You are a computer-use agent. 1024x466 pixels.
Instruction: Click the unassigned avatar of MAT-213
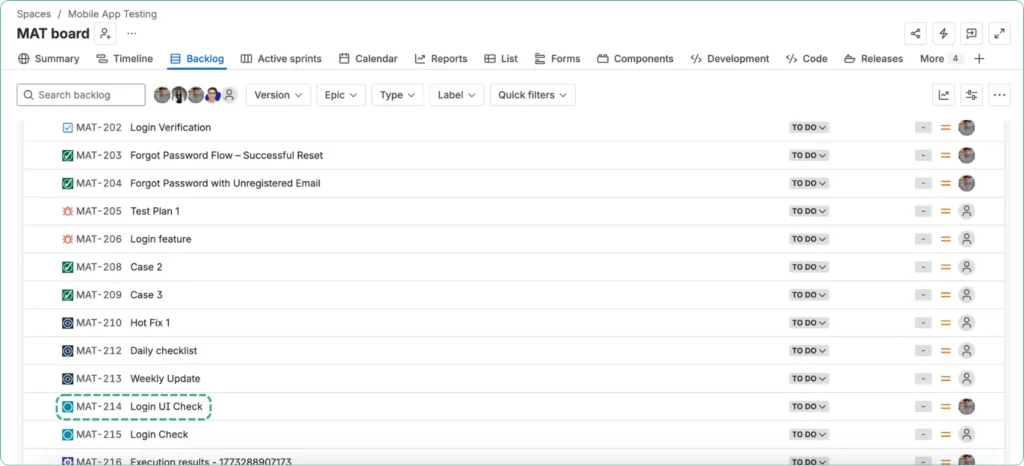[x=967, y=379]
